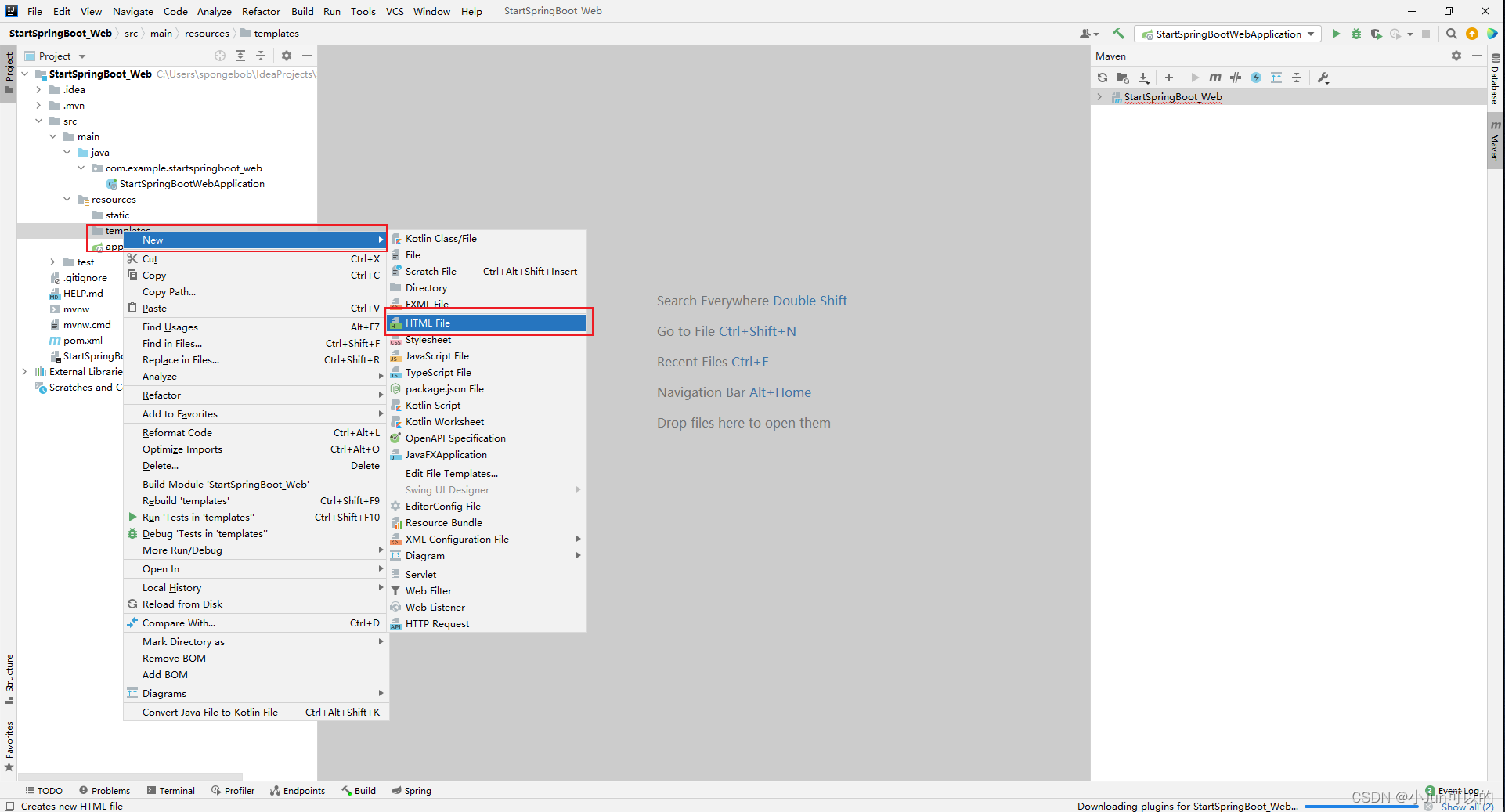Expand StartSpringBoot_Web in Maven panel
Viewport: 1505px width, 812px height.
point(1099,97)
